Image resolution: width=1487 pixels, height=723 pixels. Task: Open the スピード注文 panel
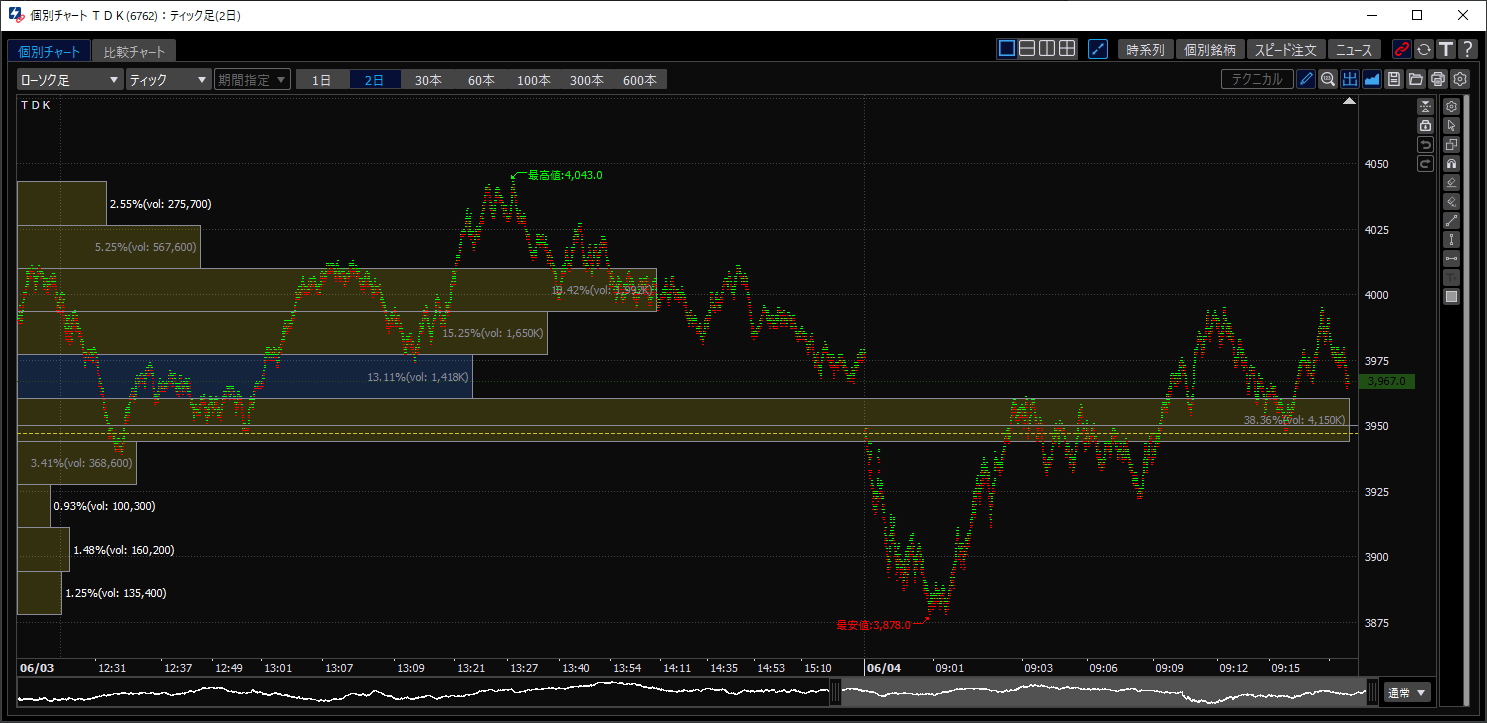pyautogui.click(x=1288, y=49)
